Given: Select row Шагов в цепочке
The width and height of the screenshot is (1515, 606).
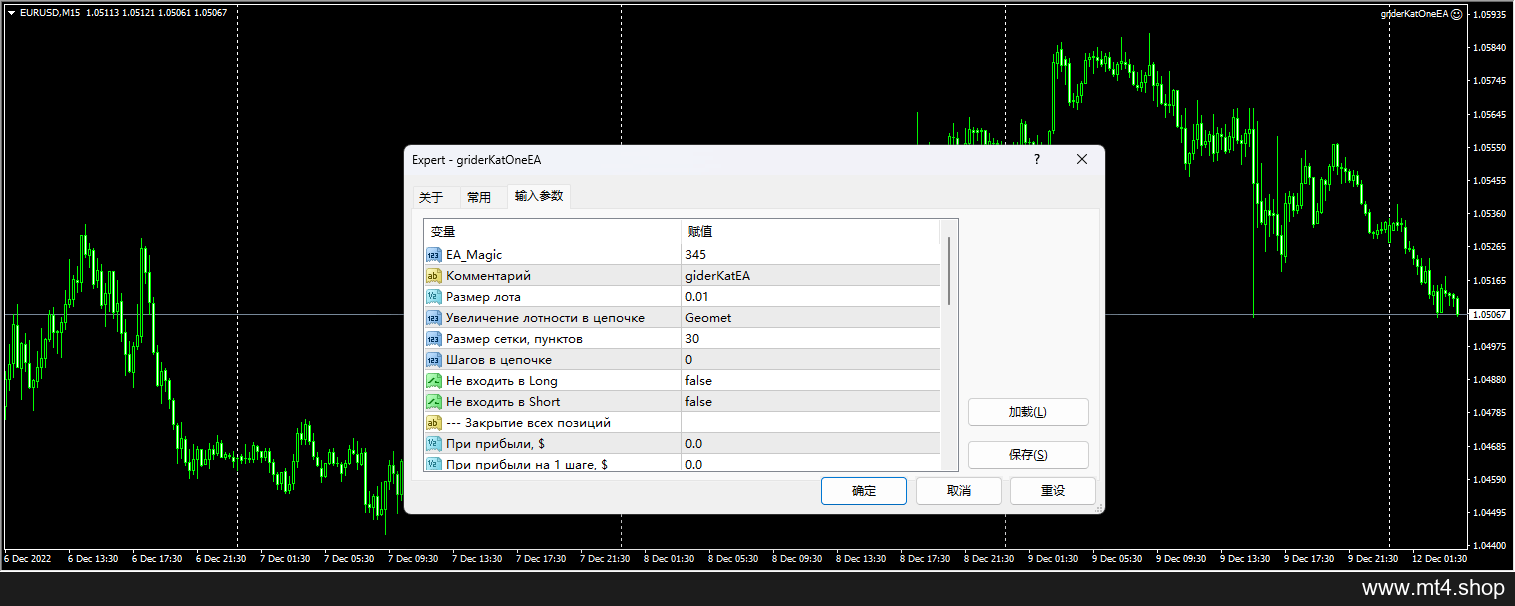Looking at the screenshot, I should (682, 360).
